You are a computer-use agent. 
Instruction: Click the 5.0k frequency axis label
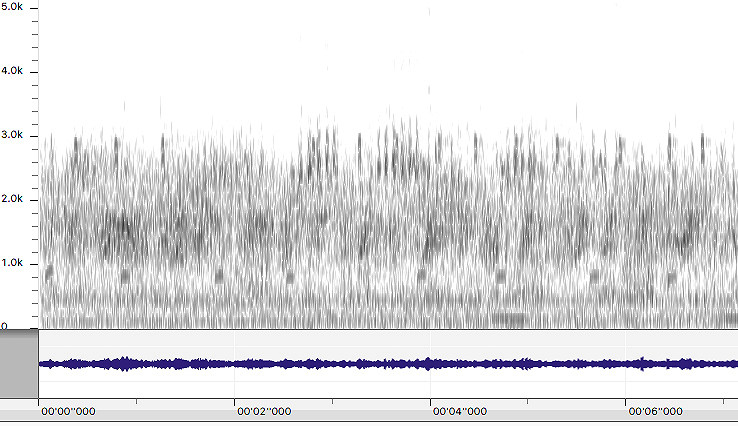coord(17,7)
